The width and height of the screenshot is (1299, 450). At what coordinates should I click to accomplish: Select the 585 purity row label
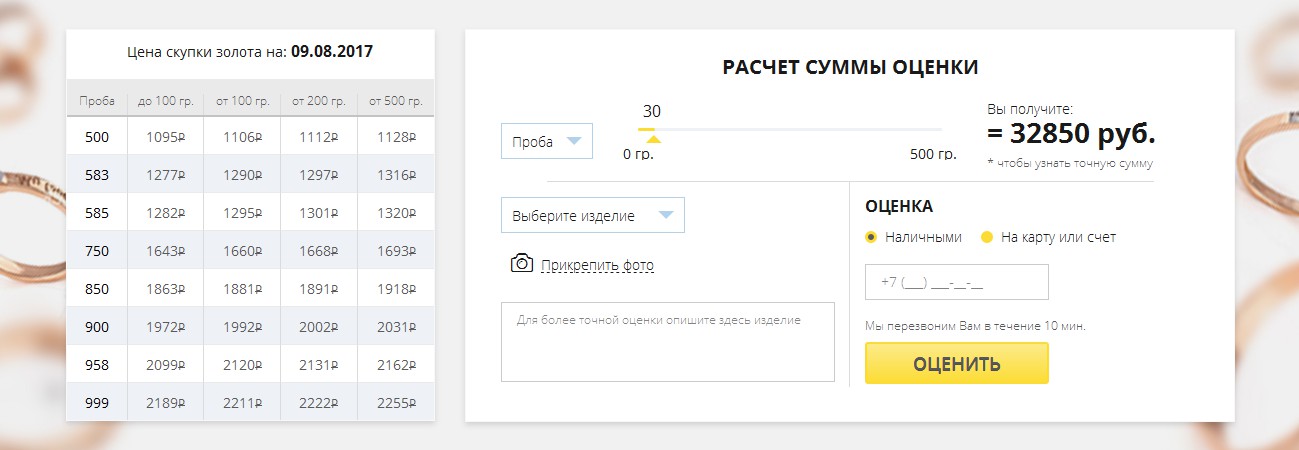coord(97,213)
